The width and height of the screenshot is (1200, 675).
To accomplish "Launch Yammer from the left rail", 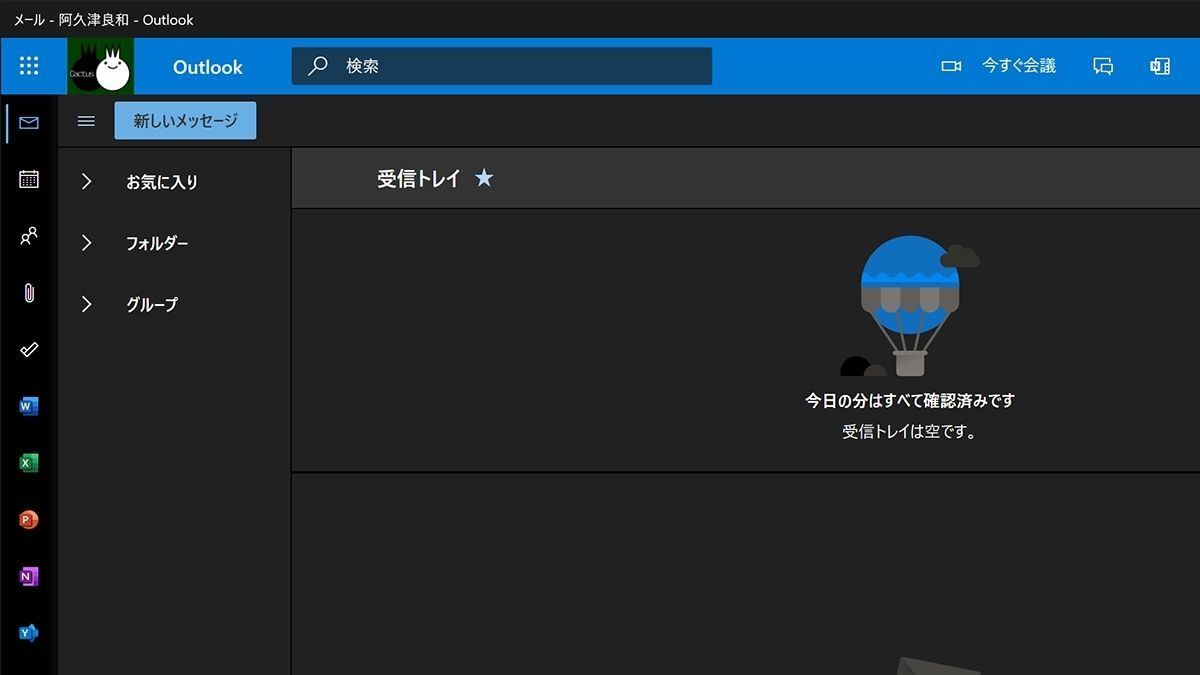I will [29, 633].
